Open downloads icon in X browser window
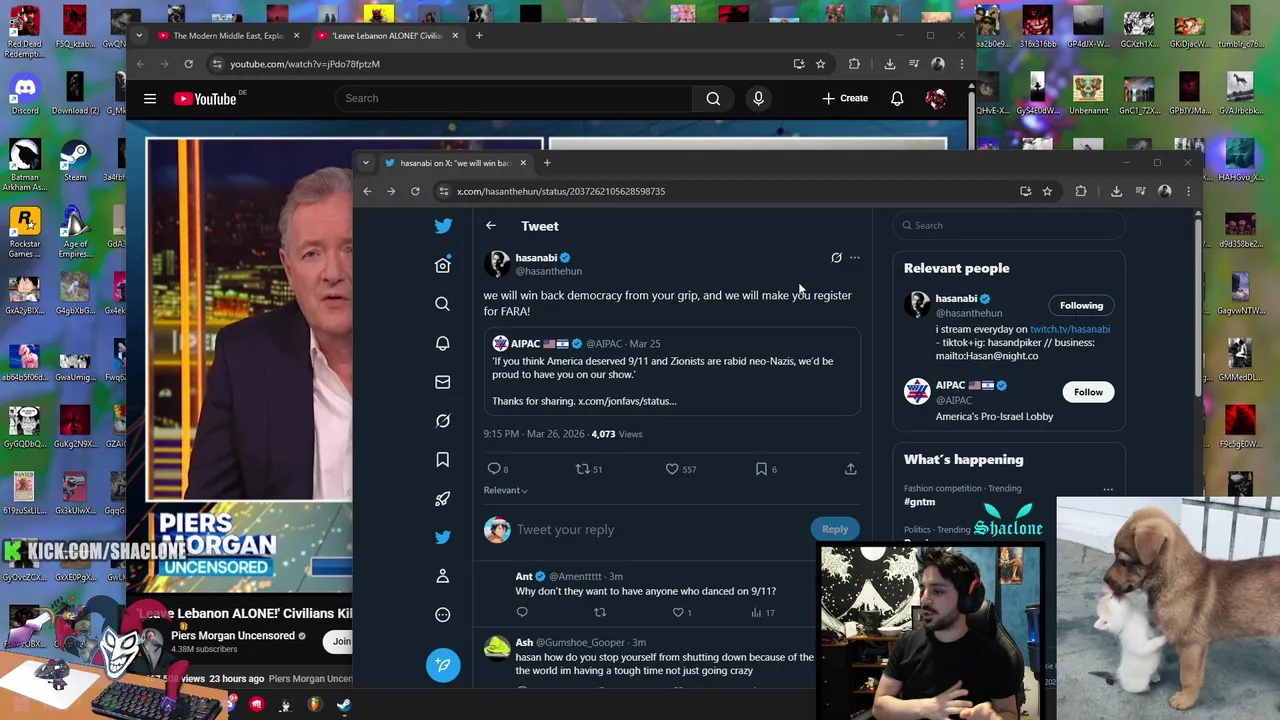Image resolution: width=1280 pixels, height=720 pixels. (1116, 191)
